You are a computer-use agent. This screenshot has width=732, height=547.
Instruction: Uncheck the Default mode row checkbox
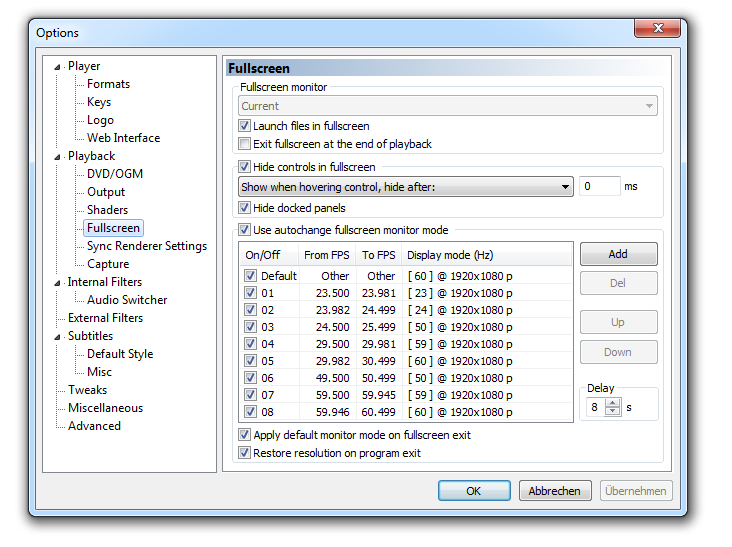click(250, 276)
